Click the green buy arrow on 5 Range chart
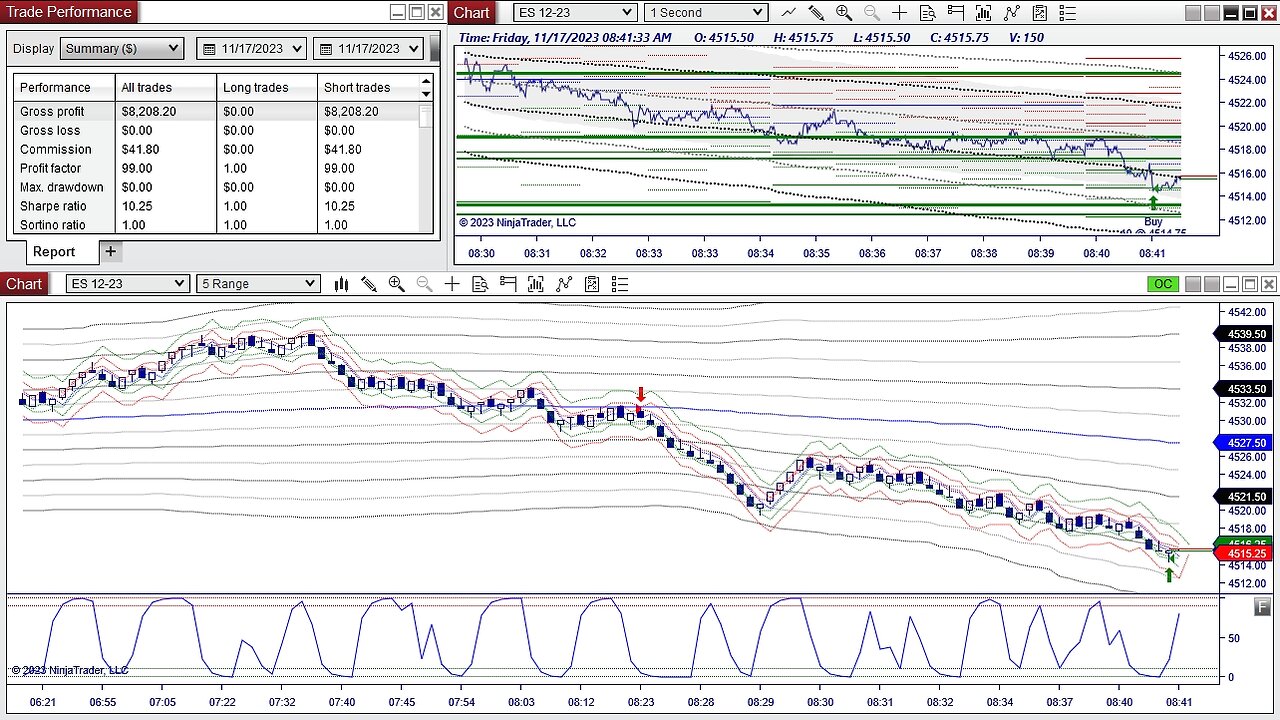Image resolution: width=1280 pixels, height=720 pixels. pos(1168,574)
